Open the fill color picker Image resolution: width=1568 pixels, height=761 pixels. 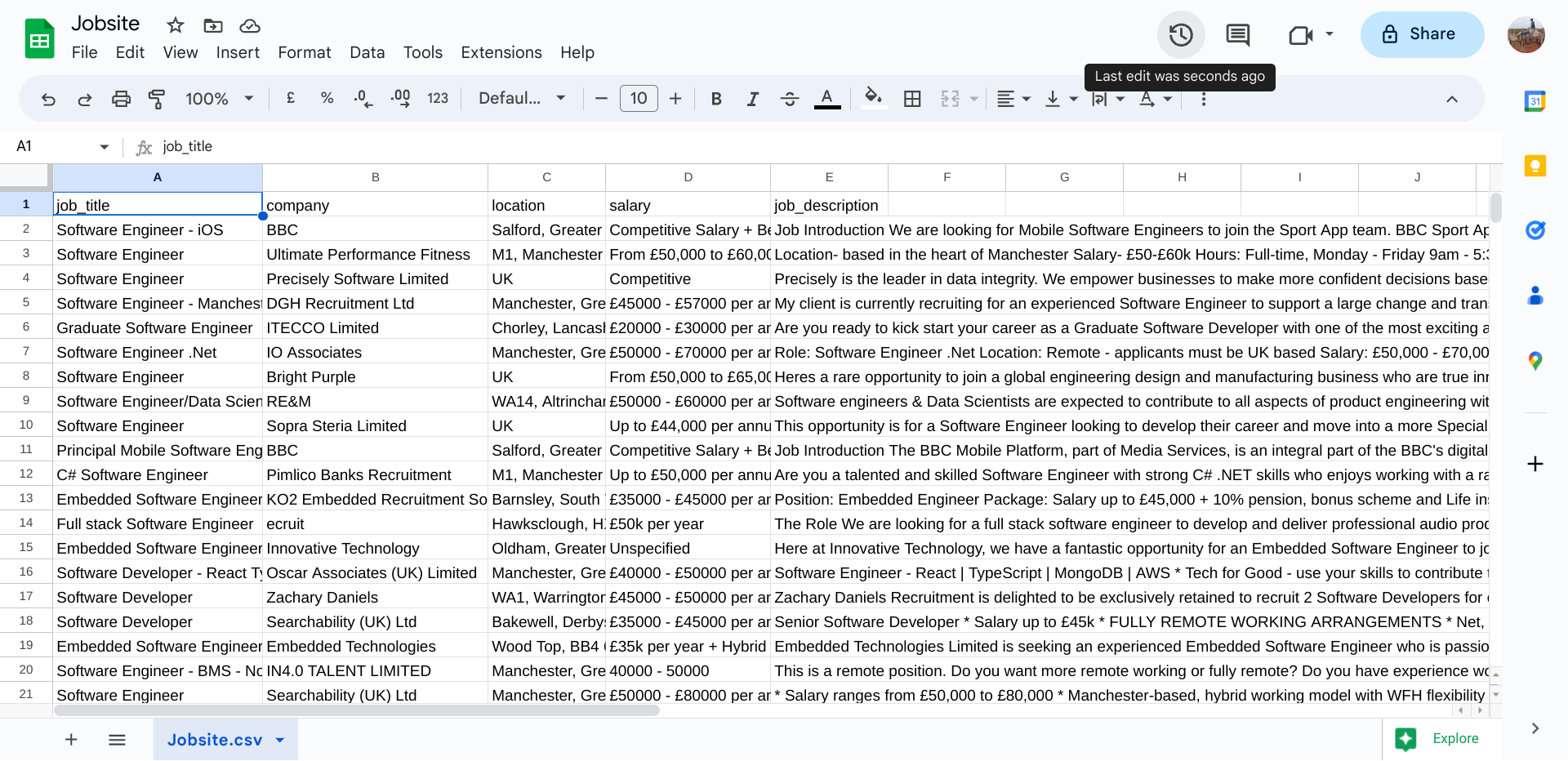pyautogui.click(x=874, y=99)
